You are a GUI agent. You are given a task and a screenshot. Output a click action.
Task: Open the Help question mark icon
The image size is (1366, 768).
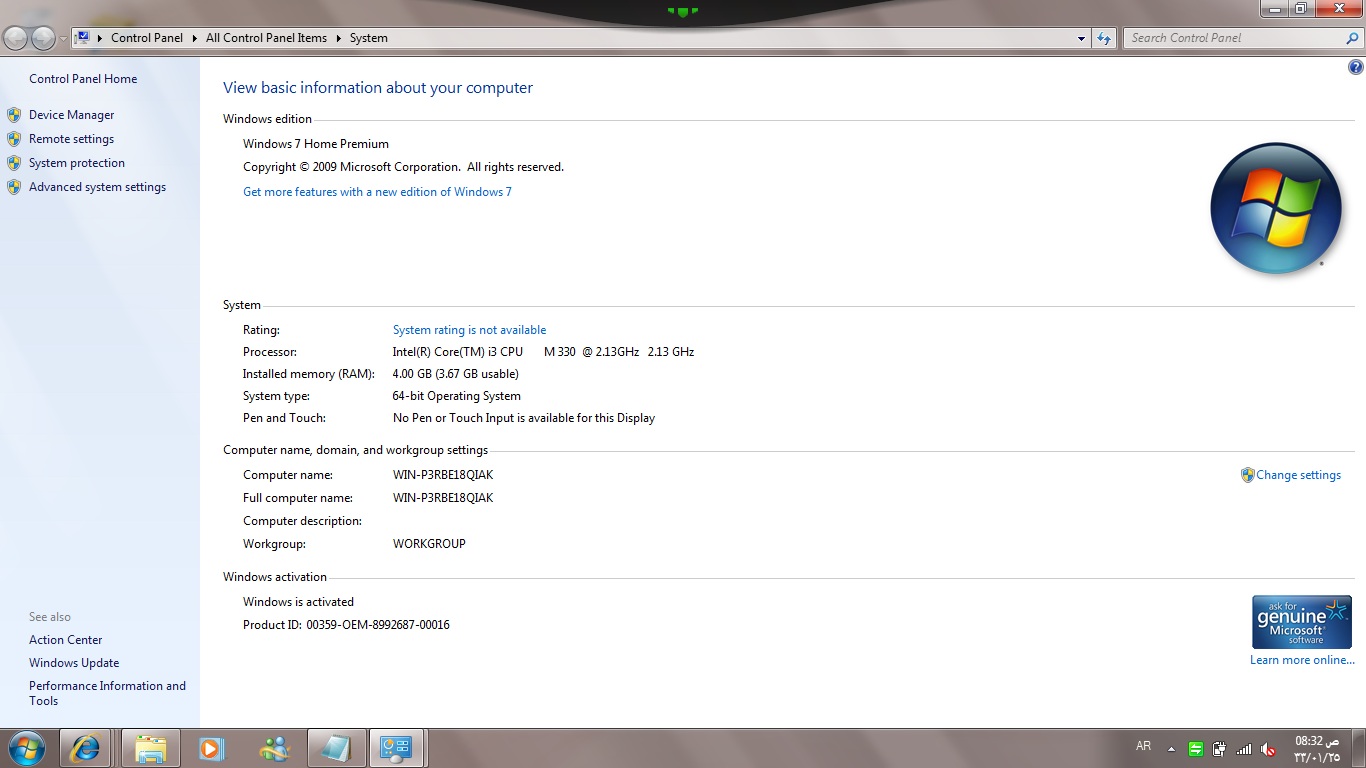1356,68
